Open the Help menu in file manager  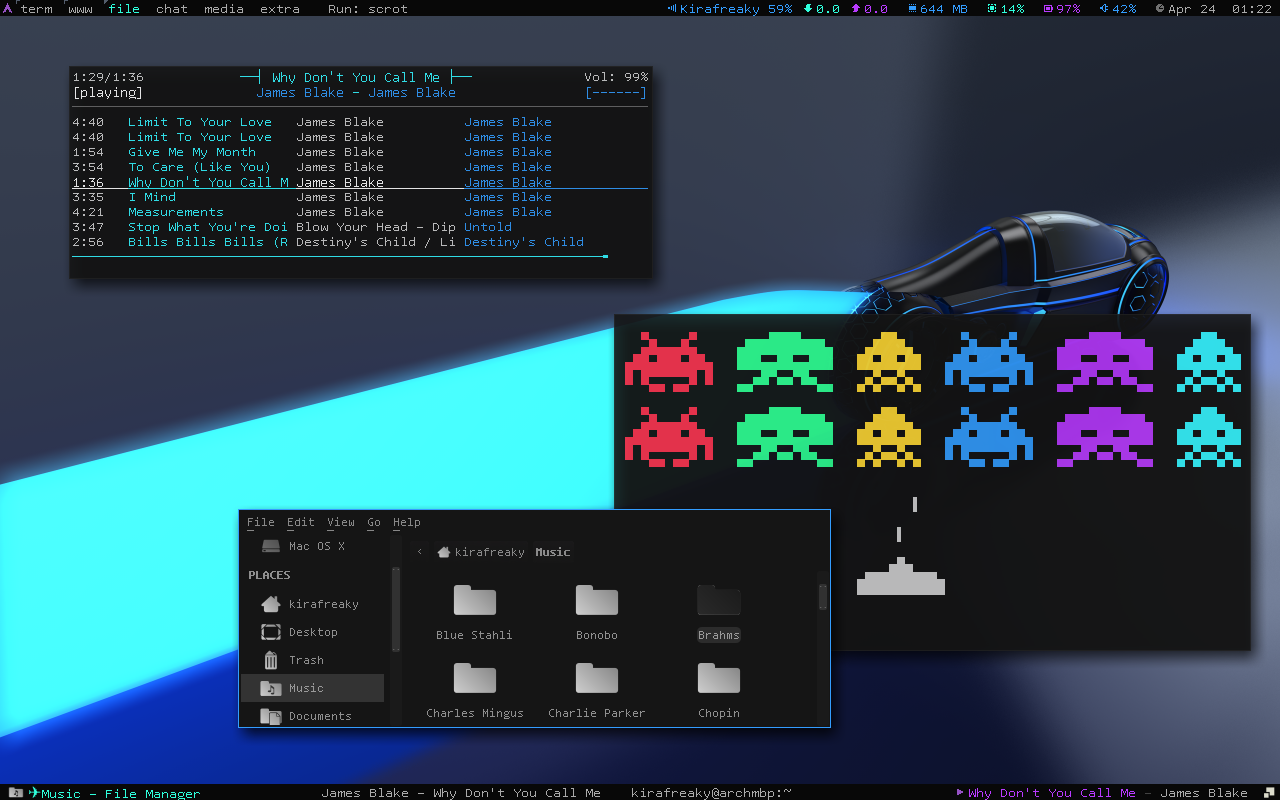pos(407,522)
